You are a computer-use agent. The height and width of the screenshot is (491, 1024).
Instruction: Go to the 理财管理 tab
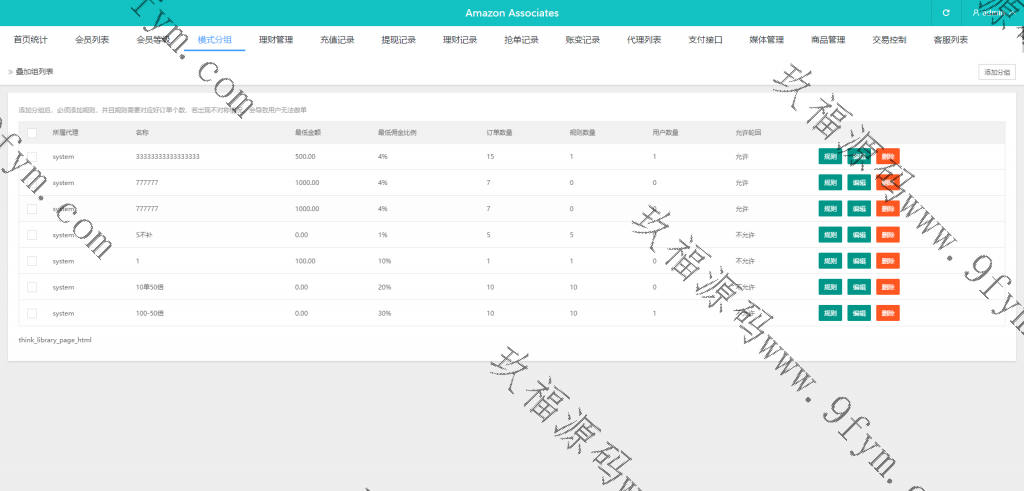(x=276, y=41)
